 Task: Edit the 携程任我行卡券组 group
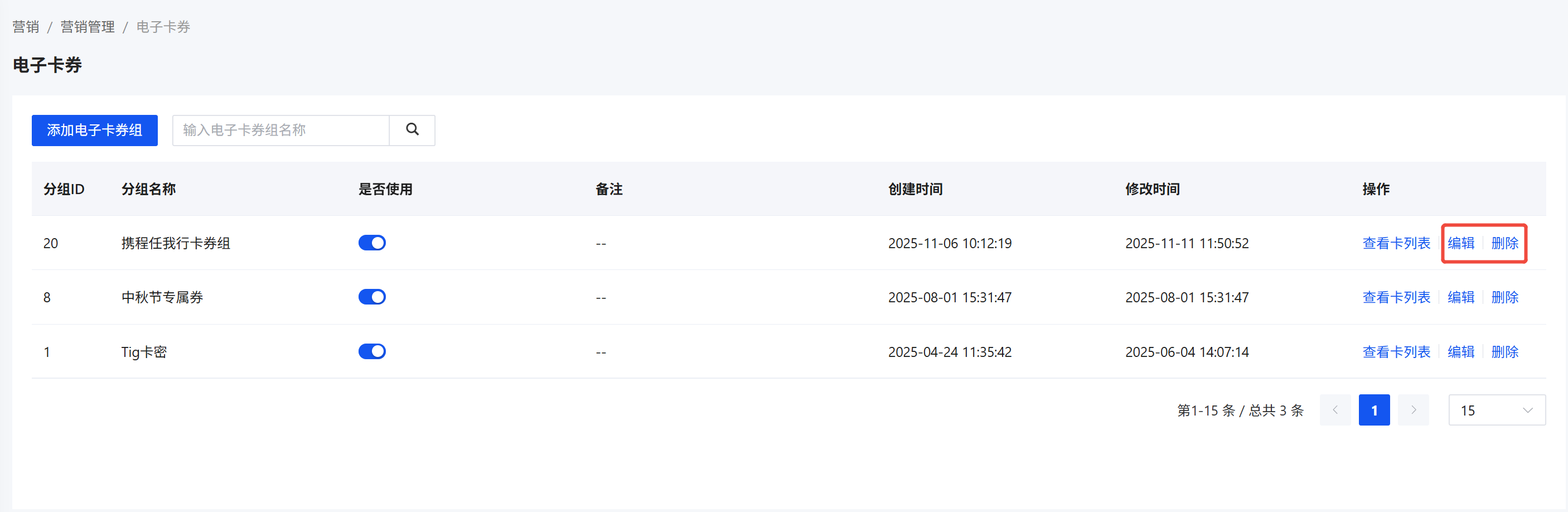click(1460, 244)
